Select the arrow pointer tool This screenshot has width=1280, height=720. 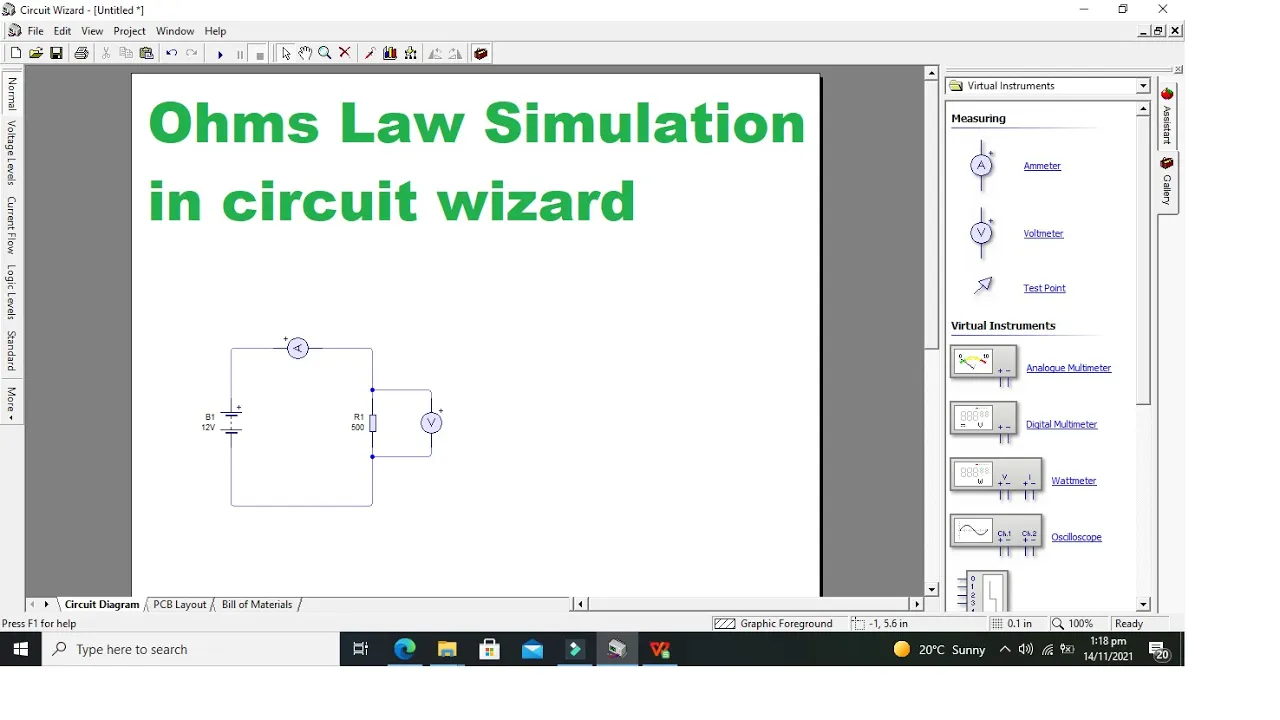[286, 54]
